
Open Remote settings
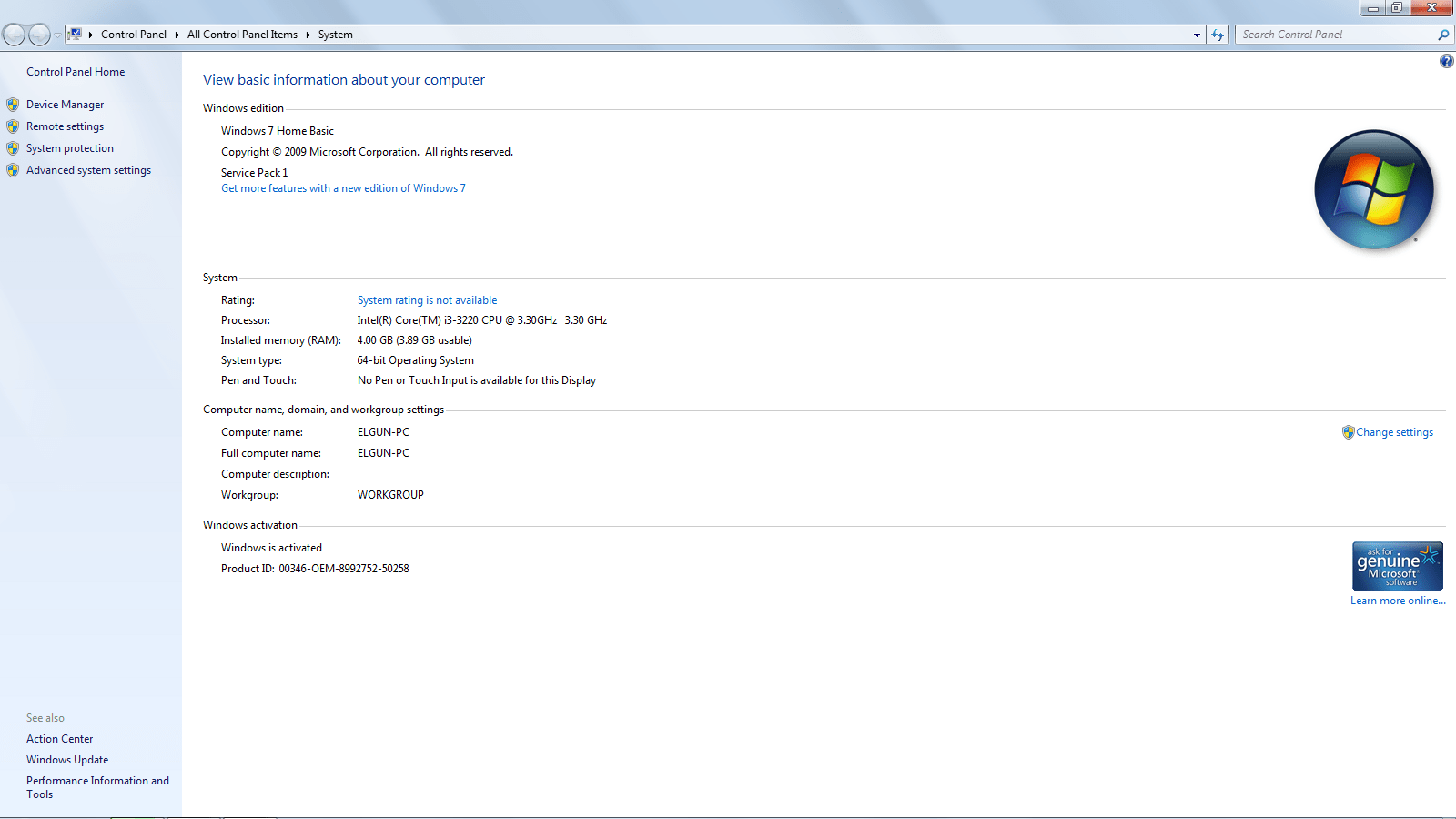[x=65, y=126]
